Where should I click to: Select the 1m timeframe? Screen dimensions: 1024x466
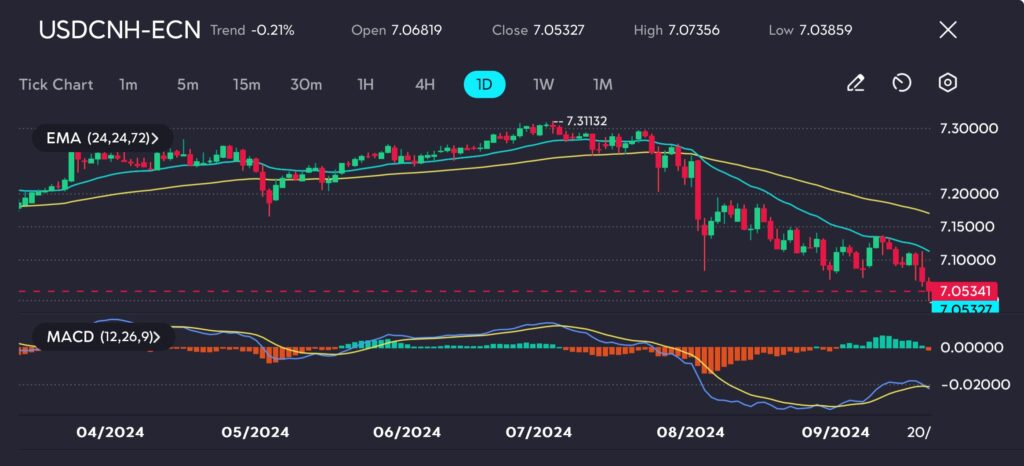pyautogui.click(x=128, y=84)
